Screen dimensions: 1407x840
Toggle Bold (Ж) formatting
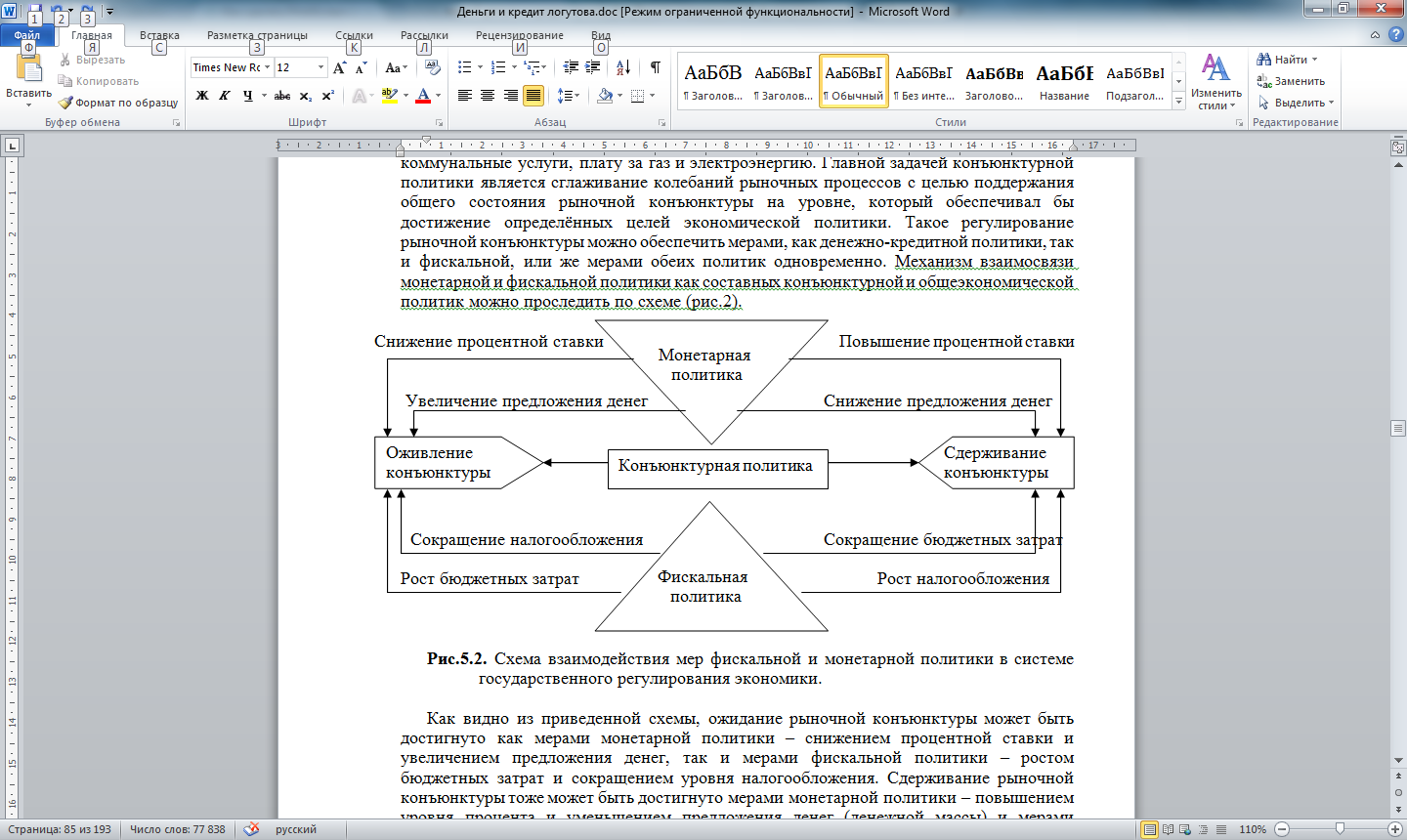pyautogui.click(x=202, y=96)
